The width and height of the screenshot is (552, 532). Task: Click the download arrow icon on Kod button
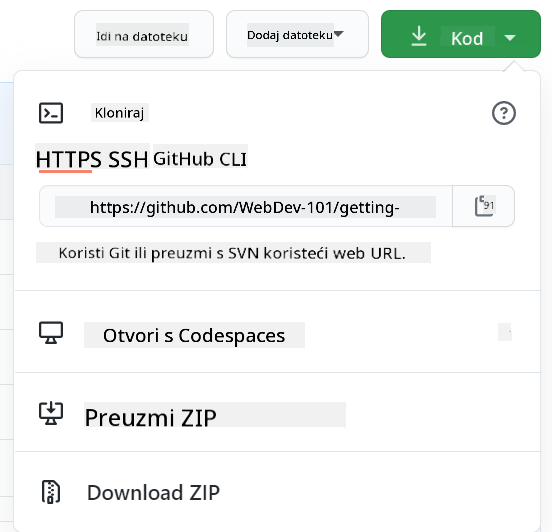[x=419, y=36]
